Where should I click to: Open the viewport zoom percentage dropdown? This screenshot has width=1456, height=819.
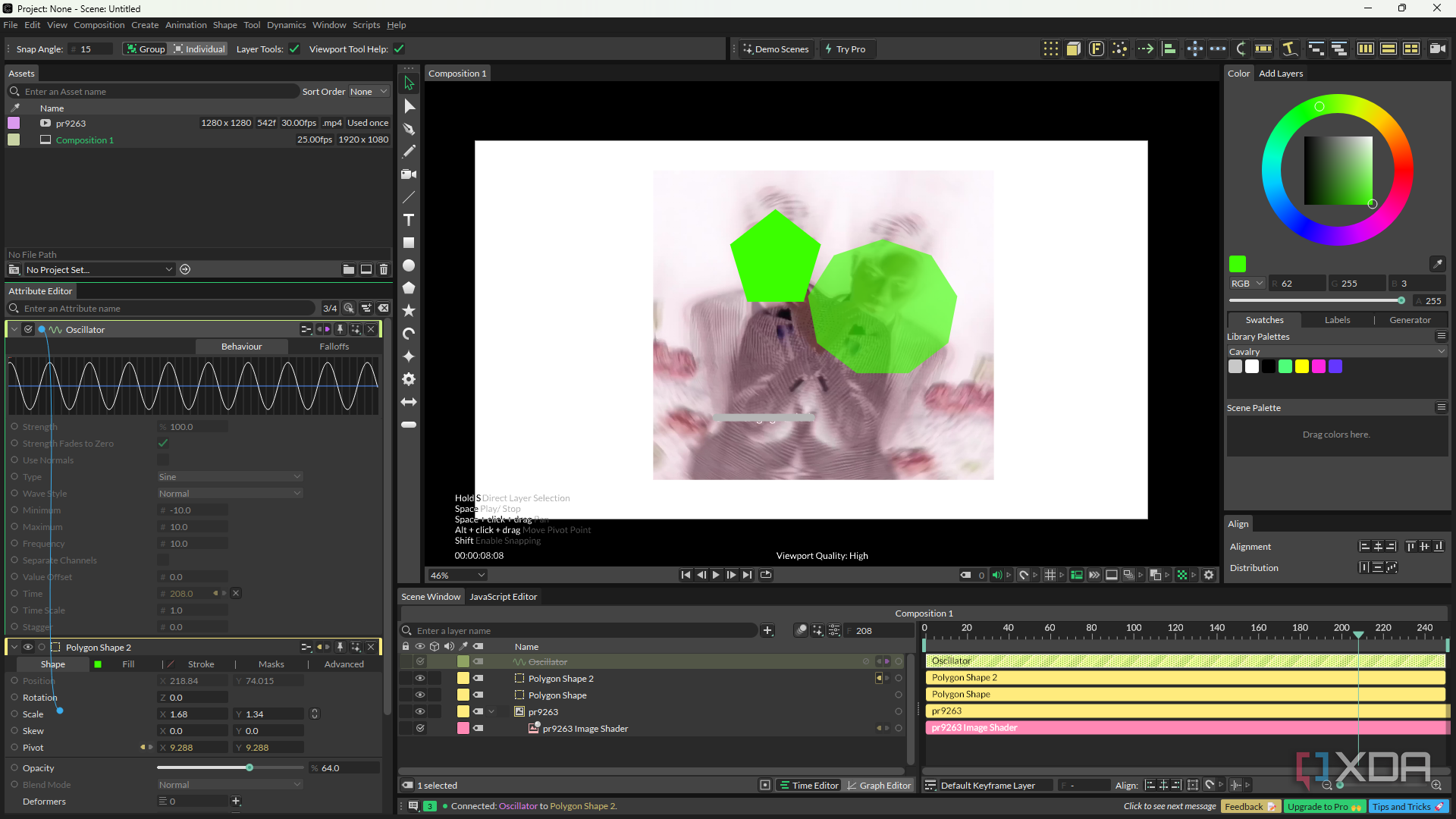point(457,575)
